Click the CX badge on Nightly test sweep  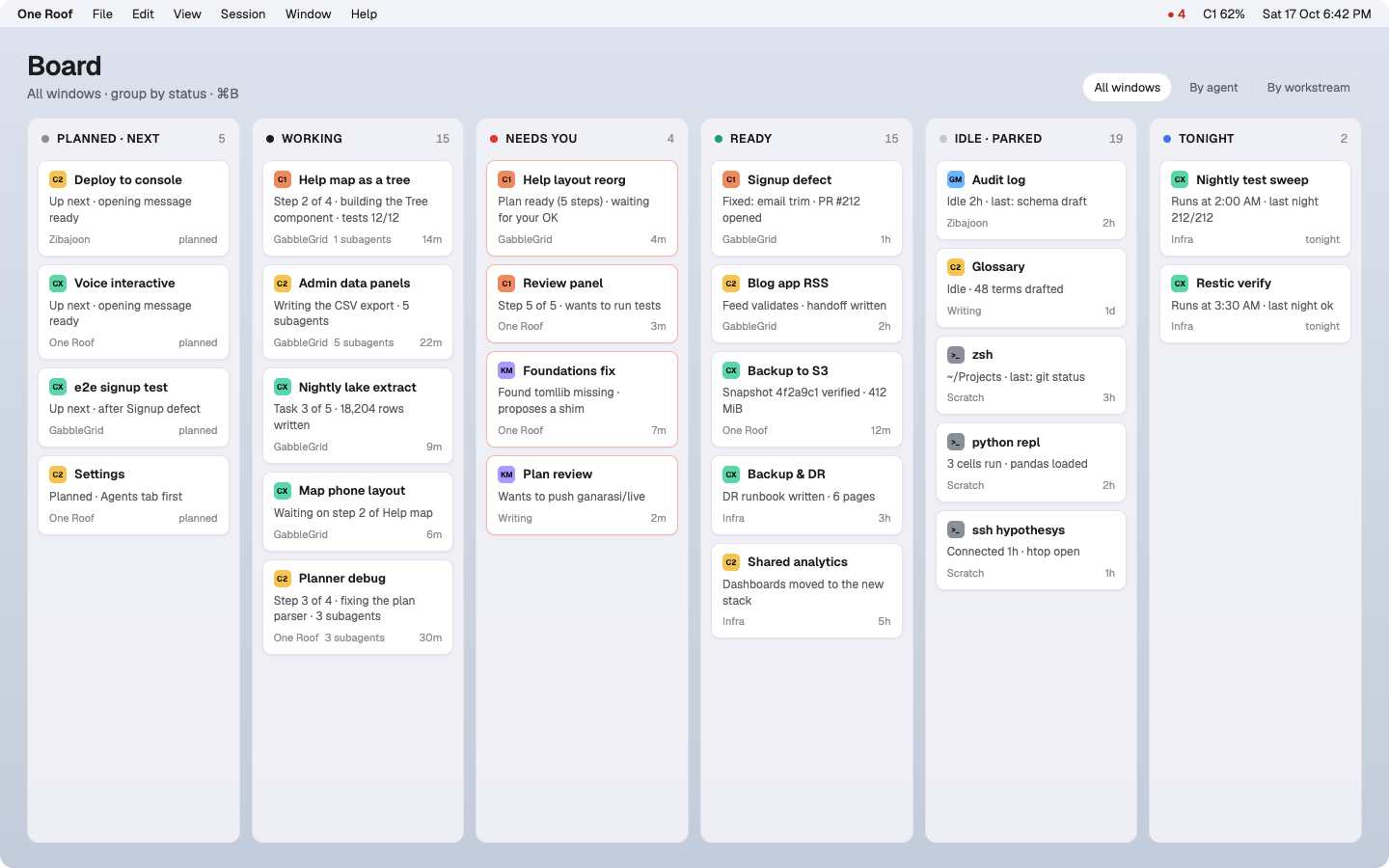click(x=1180, y=179)
